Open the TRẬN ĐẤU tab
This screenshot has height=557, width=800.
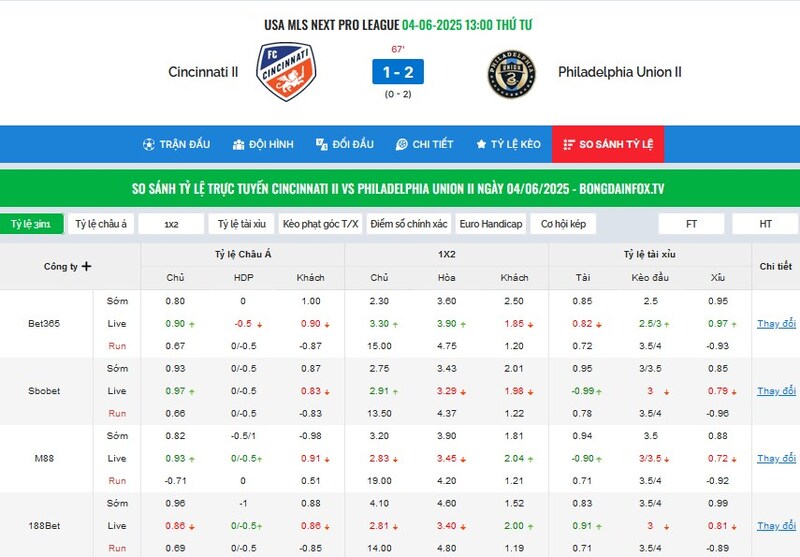tap(177, 144)
